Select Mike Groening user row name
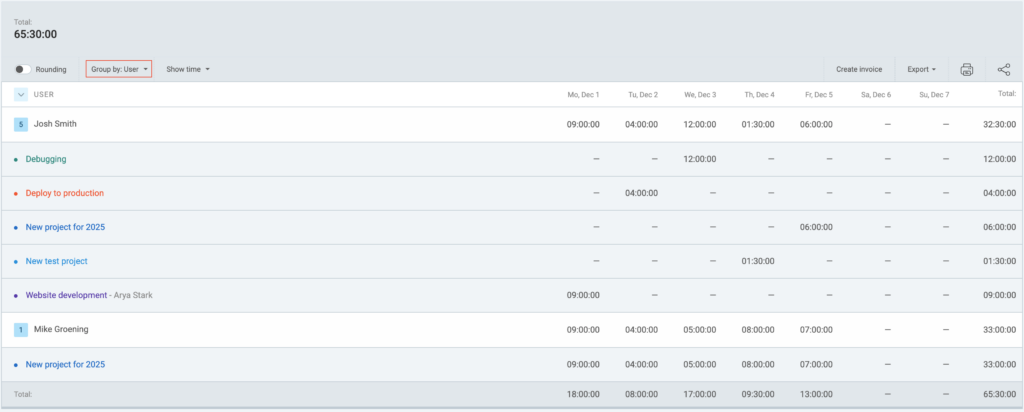 point(62,328)
